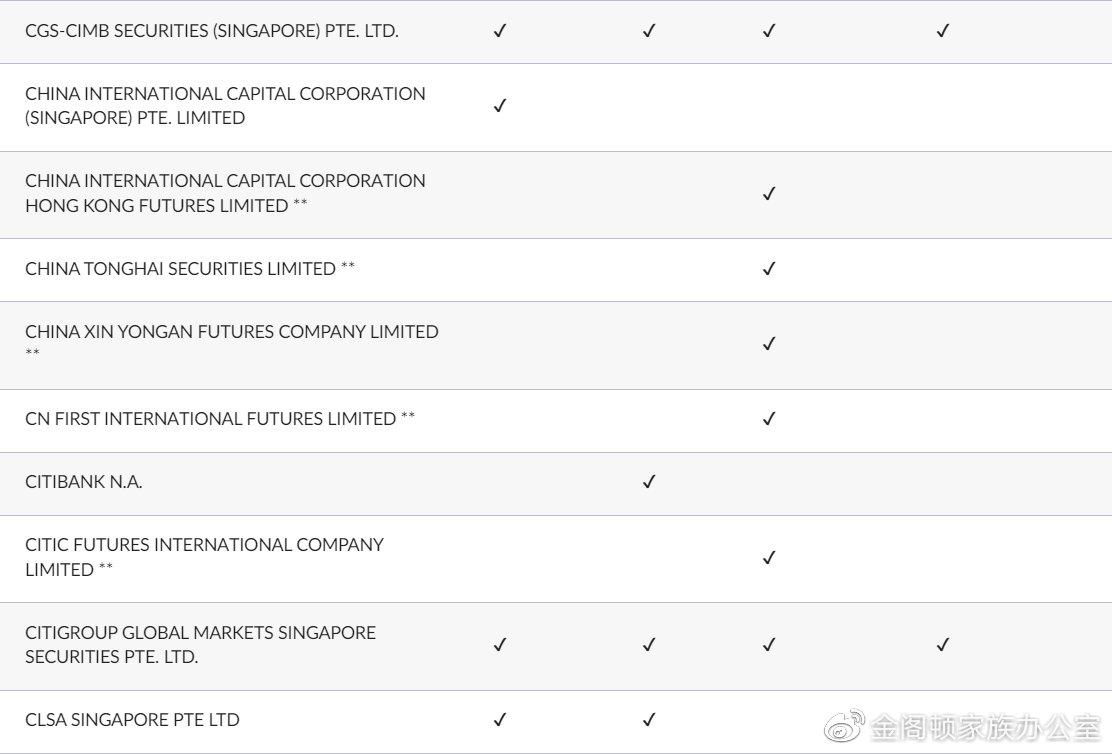1112x754 pixels.
Task: Click the second checkmark in the CLSA Singapore row
Action: tap(649, 719)
